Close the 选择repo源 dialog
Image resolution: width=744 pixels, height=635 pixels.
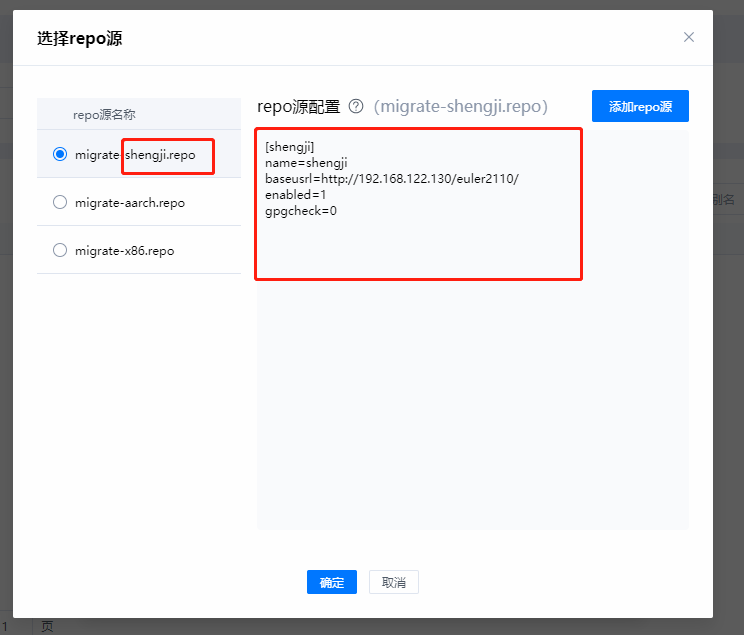click(x=688, y=37)
